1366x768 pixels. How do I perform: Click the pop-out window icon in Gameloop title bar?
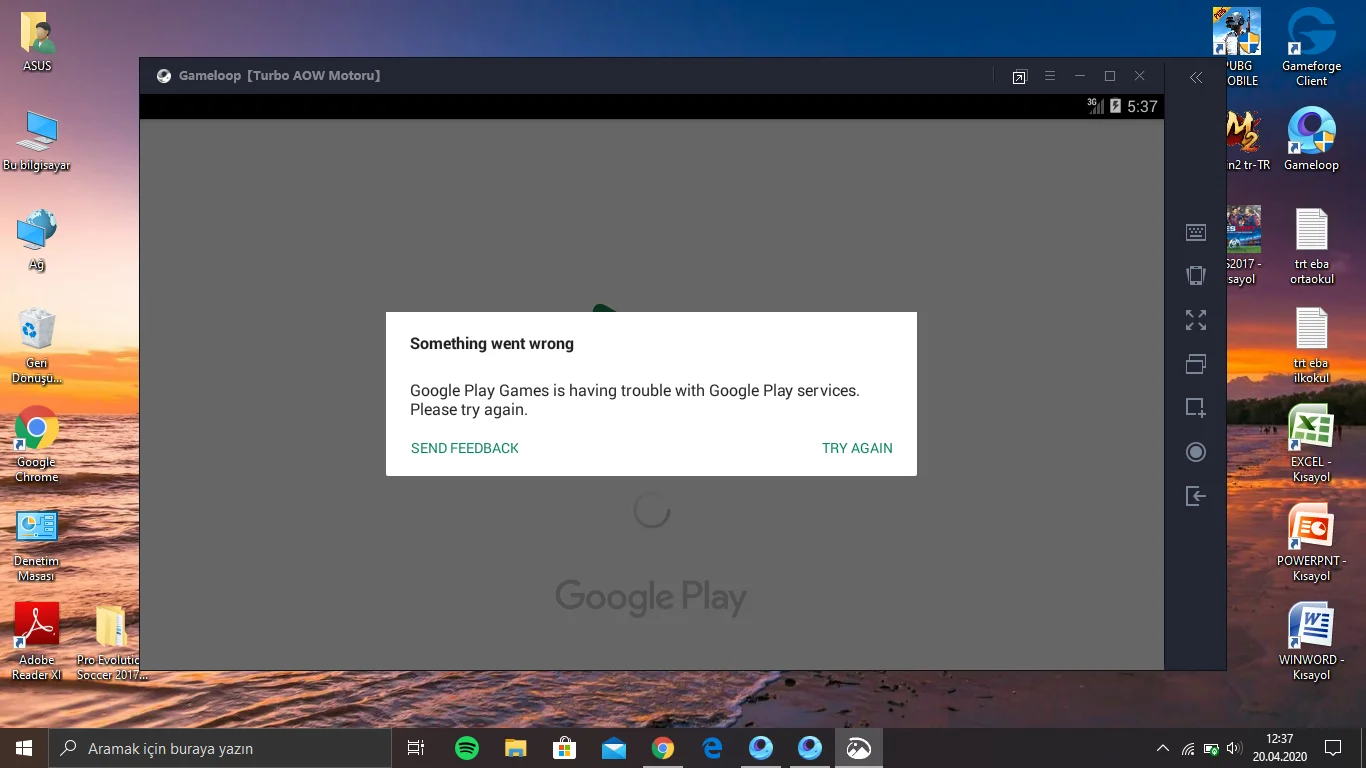tap(1019, 77)
